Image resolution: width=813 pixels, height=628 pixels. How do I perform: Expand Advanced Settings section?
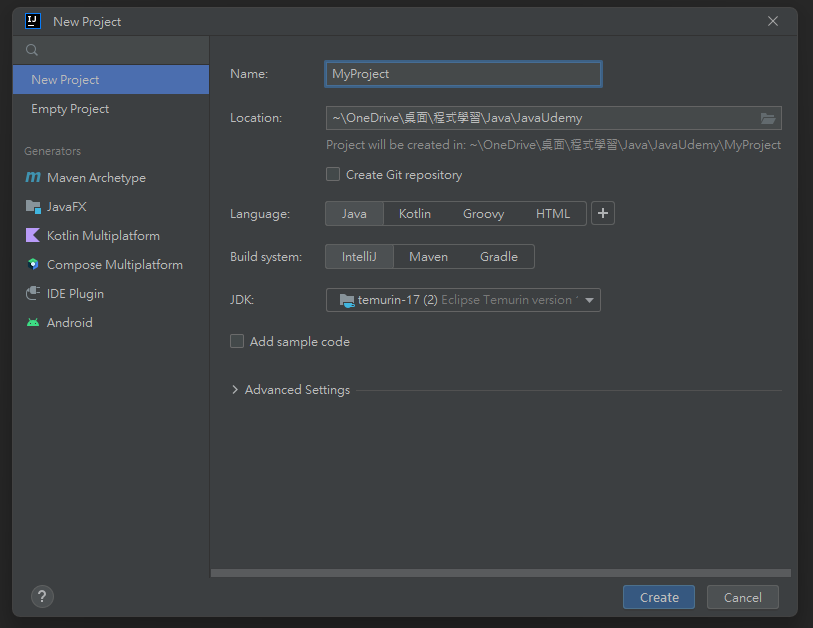point(235,389)
